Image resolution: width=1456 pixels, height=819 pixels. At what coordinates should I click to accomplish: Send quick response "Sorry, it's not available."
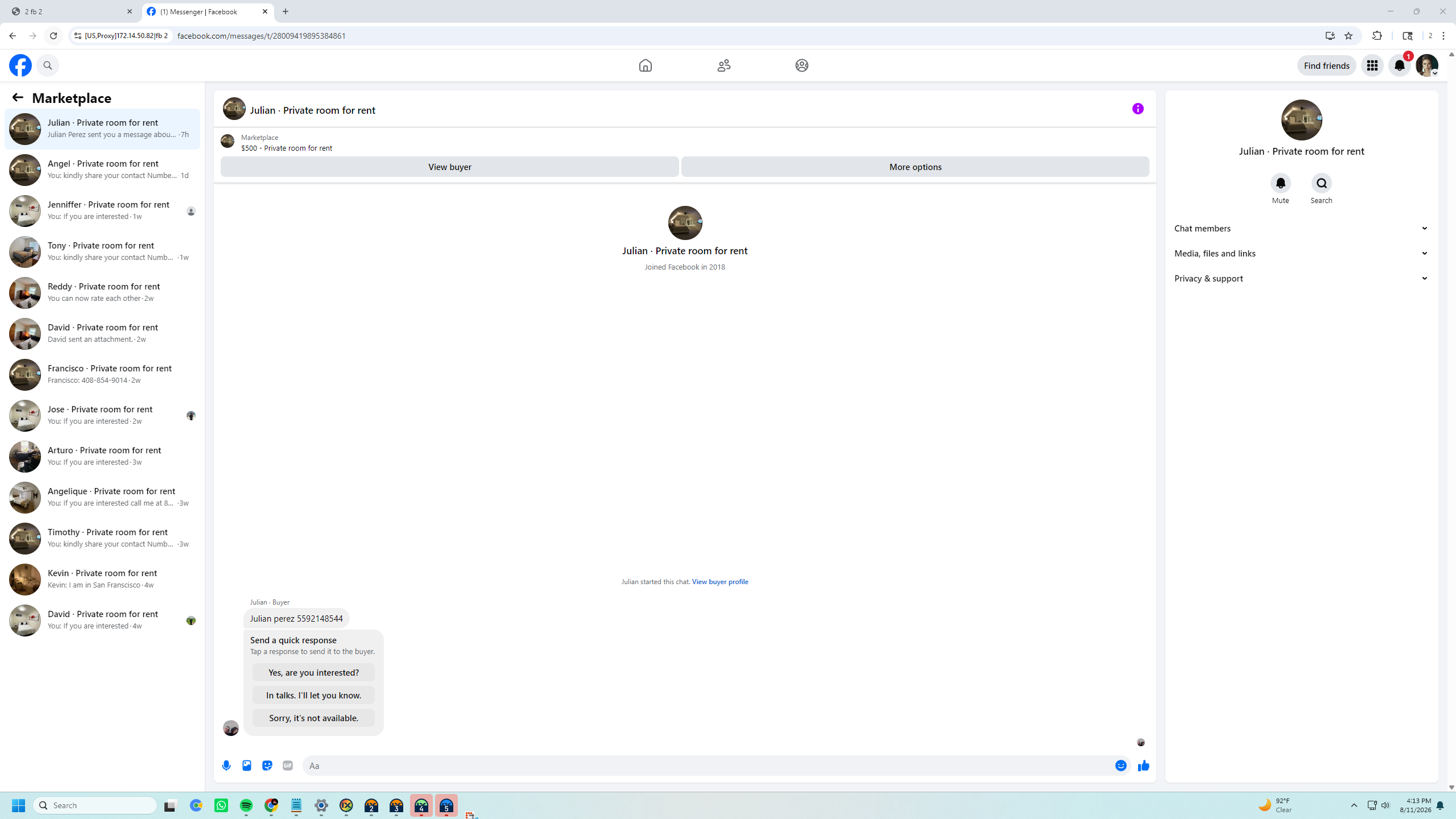pyautogui.click(x=313, y=718)
